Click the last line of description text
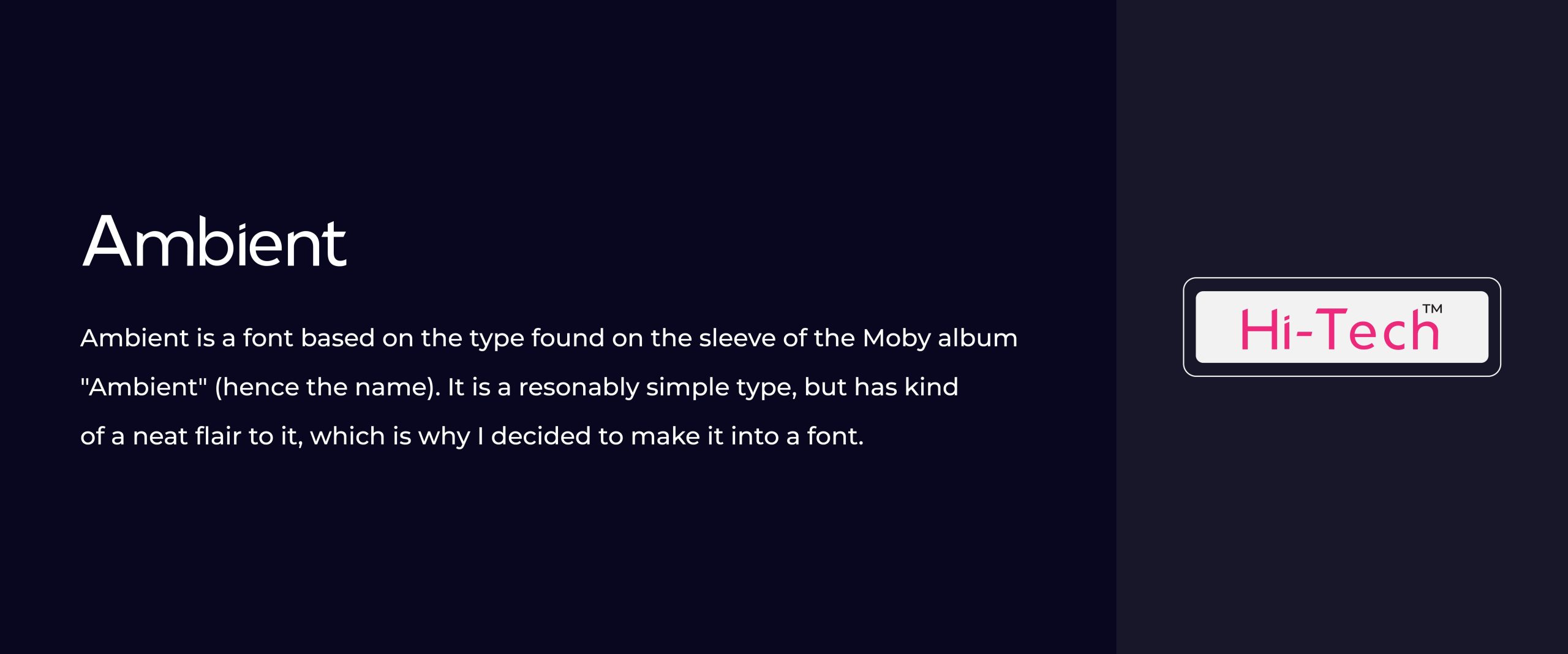Screen dimensions: 1568x654 472,436
